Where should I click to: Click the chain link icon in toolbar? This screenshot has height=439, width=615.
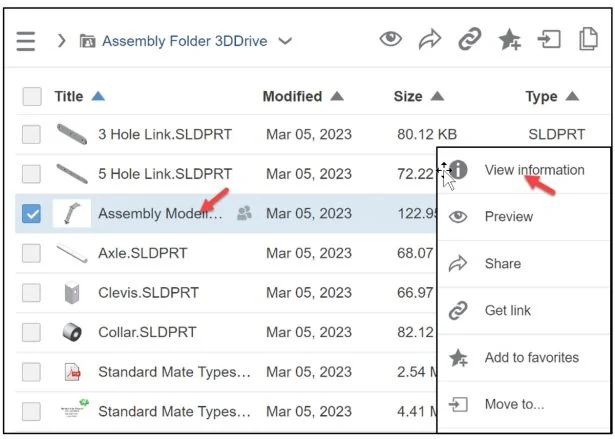click(469, 40)
